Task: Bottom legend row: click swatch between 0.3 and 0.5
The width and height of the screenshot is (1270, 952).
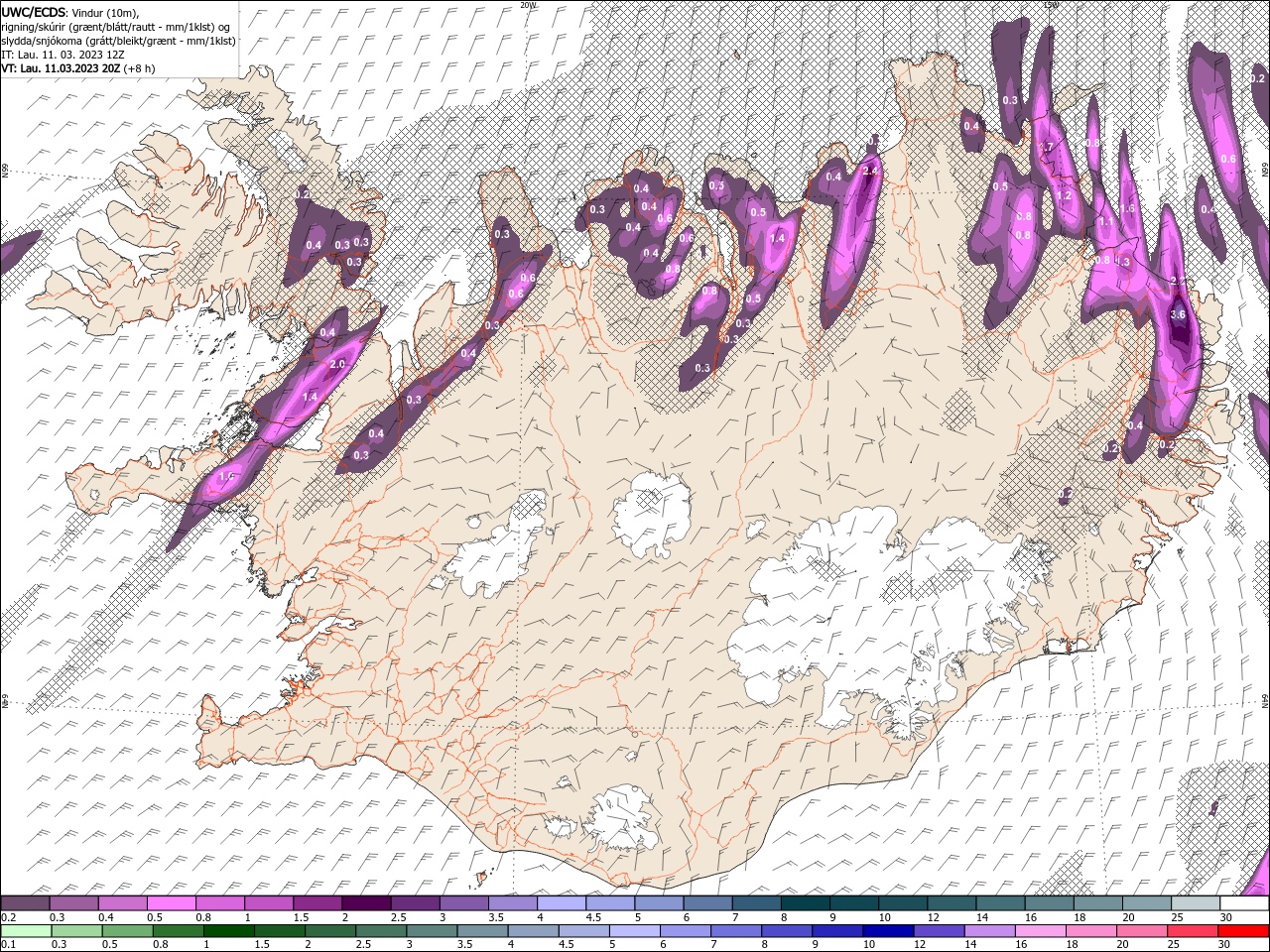Action: 77,931
